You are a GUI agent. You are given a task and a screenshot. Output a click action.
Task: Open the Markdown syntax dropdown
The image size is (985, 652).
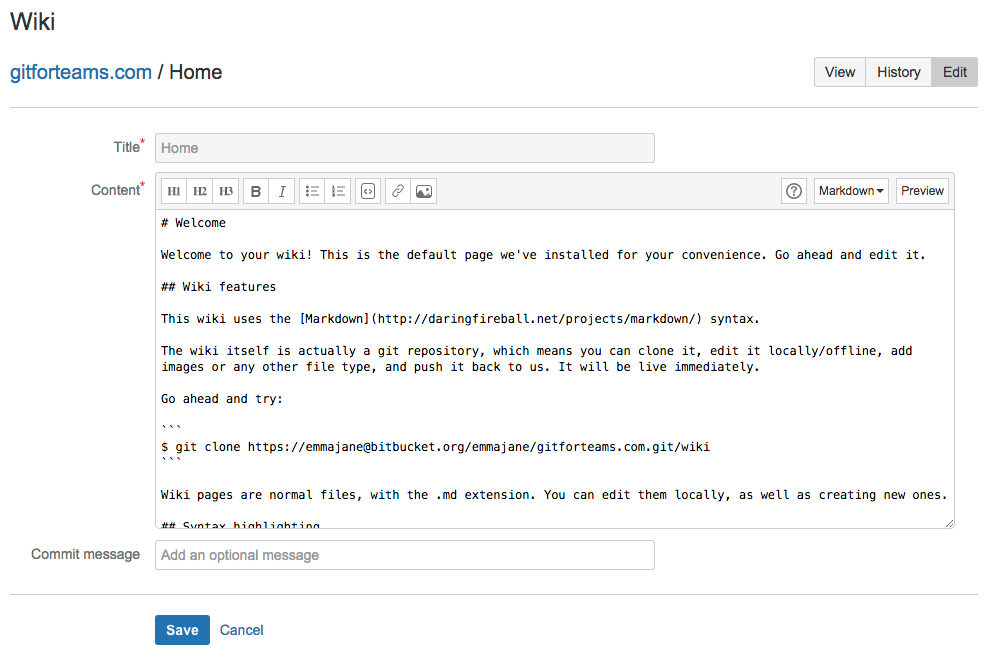click(850, 190)
